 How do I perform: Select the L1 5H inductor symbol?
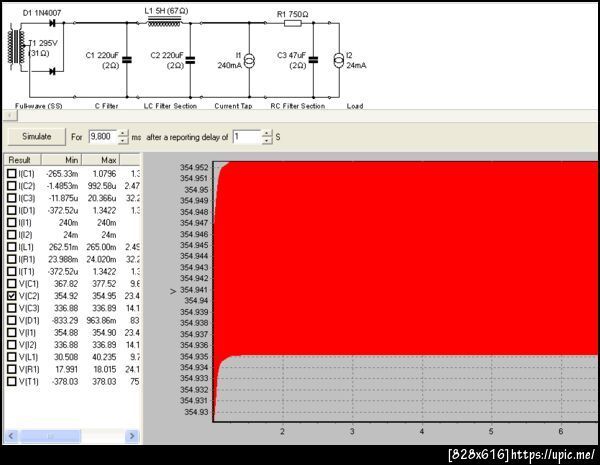(x=165, y=22)
